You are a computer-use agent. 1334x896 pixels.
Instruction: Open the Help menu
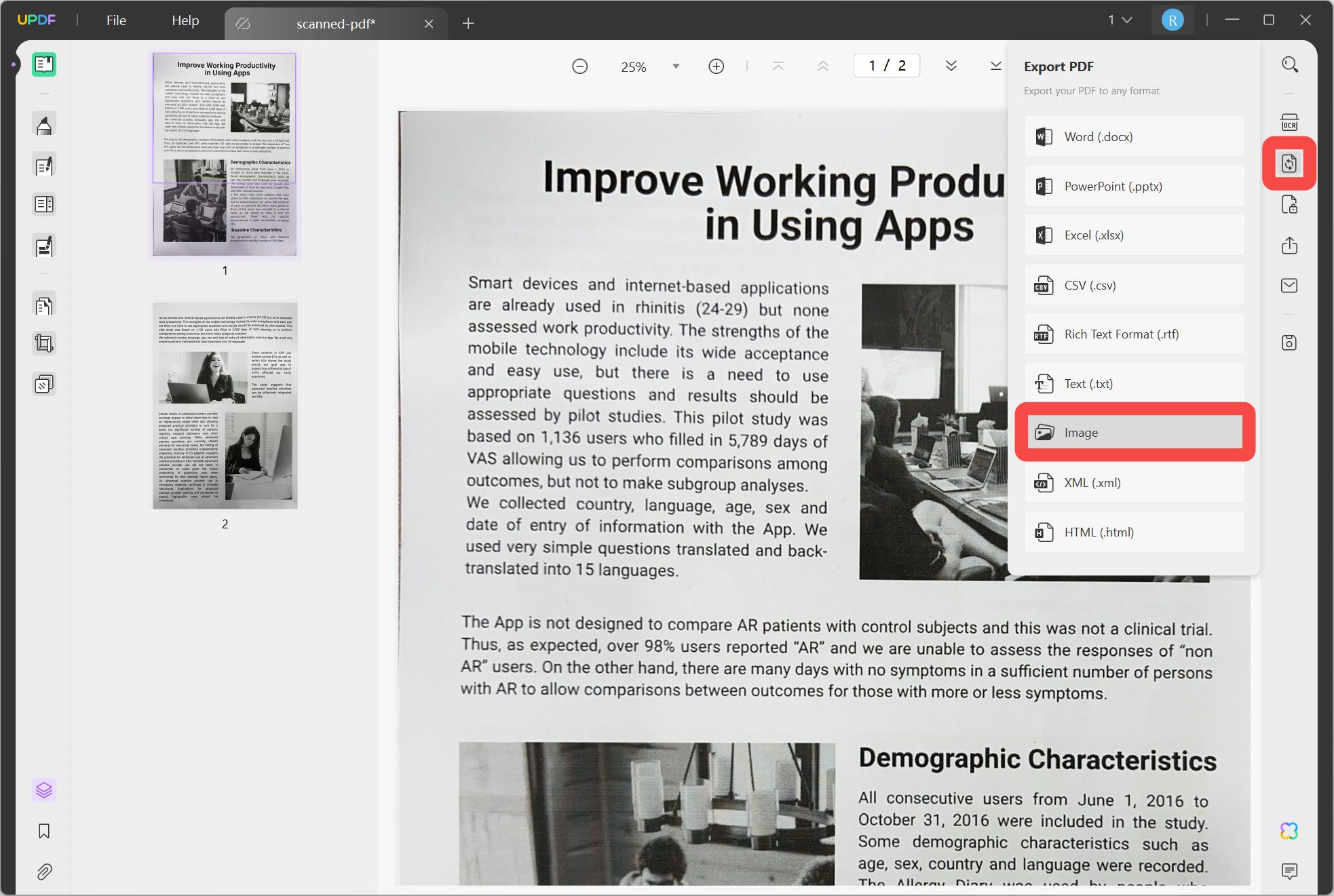tap(185, 20)
